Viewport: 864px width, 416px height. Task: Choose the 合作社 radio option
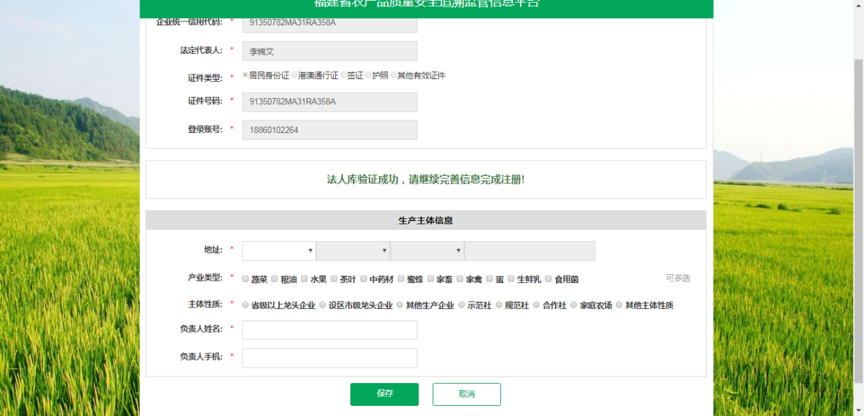[537, 305]
